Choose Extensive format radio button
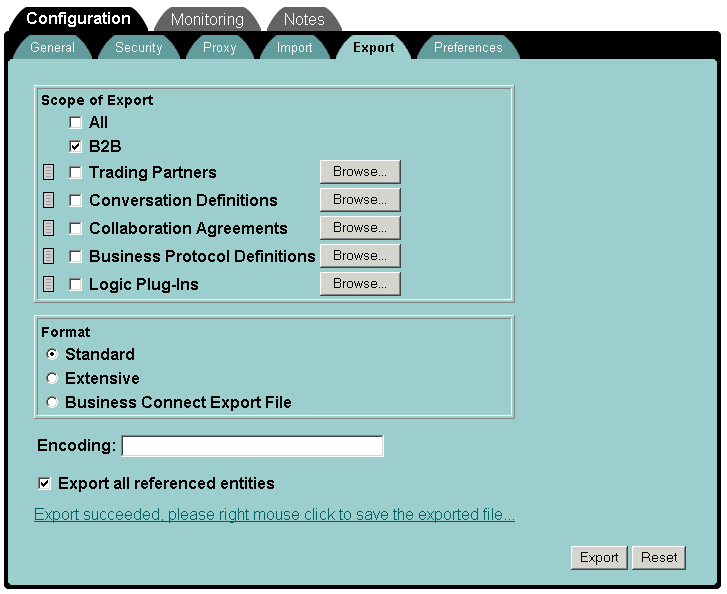This screenshot has height=594, width=727. pyautogui.click(x=52, y=378)
